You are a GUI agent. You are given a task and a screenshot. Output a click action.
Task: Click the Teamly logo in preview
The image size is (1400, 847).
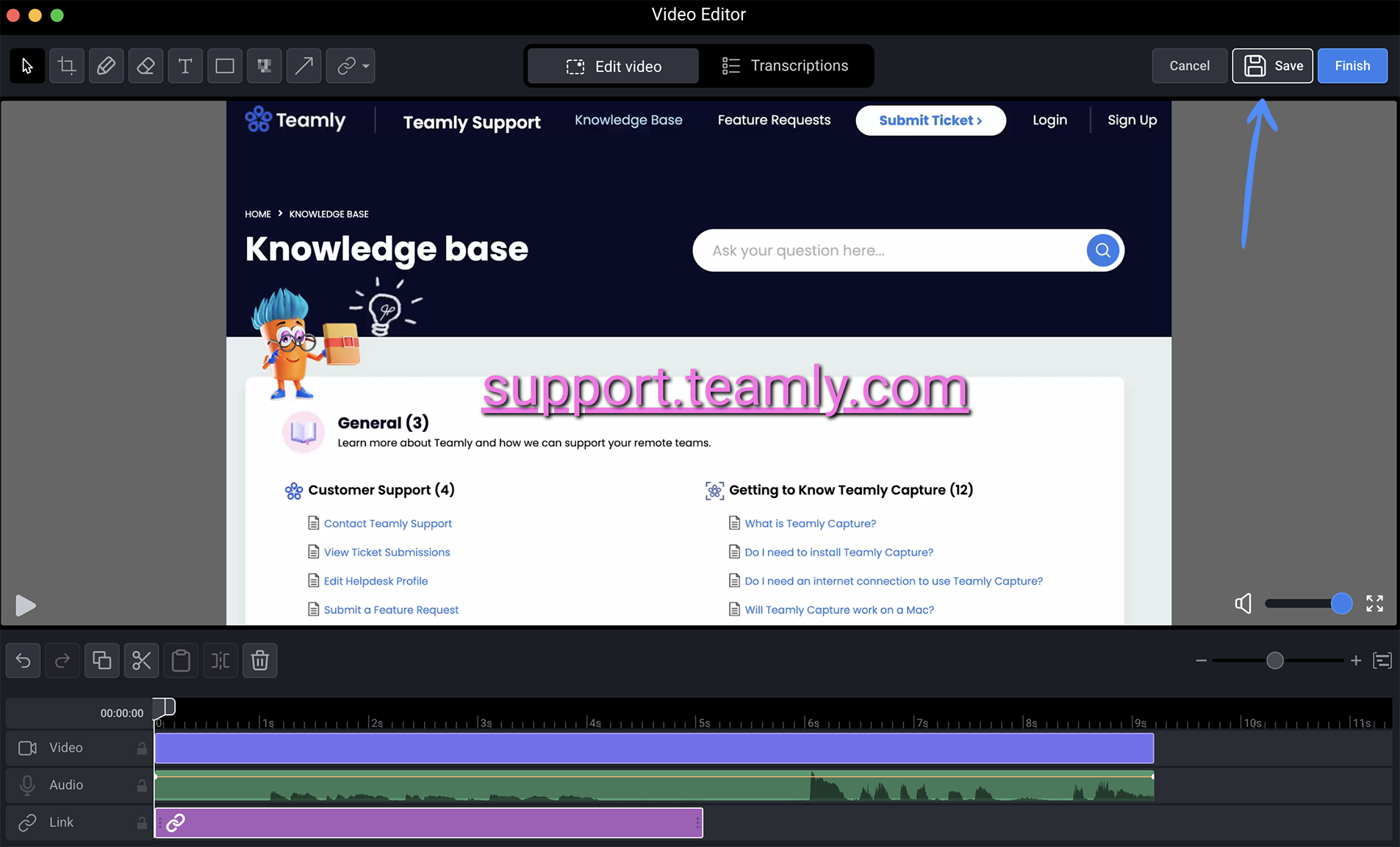point(295,119)
